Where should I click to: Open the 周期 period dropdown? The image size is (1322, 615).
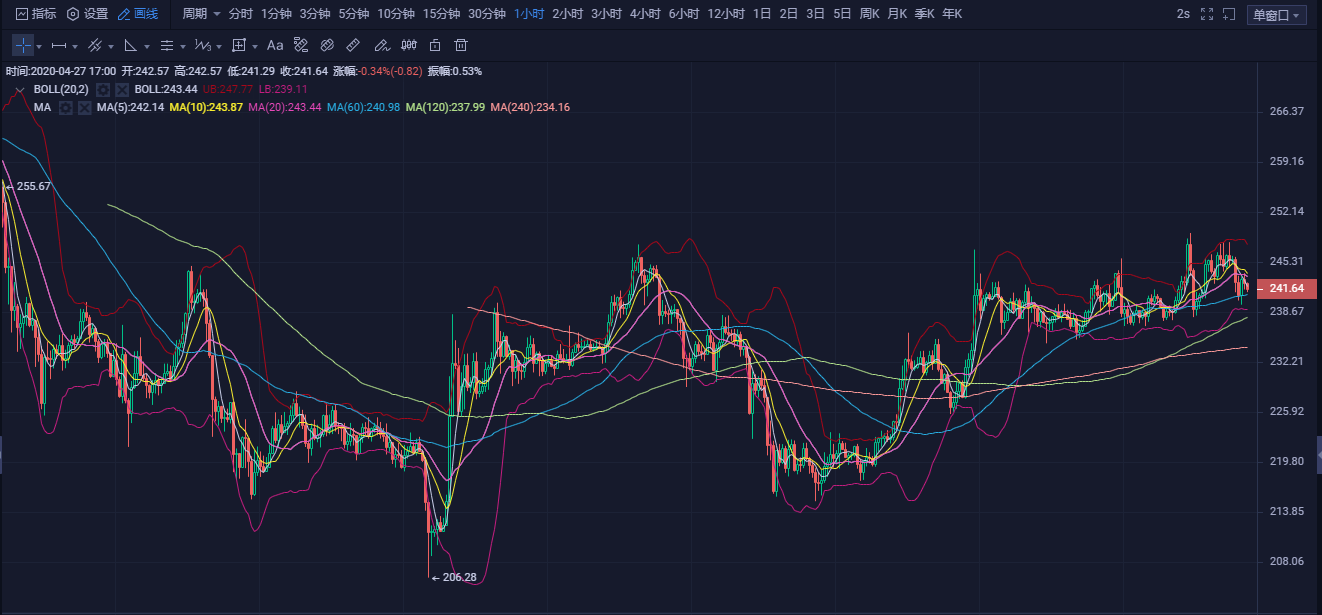pos(201,14)
